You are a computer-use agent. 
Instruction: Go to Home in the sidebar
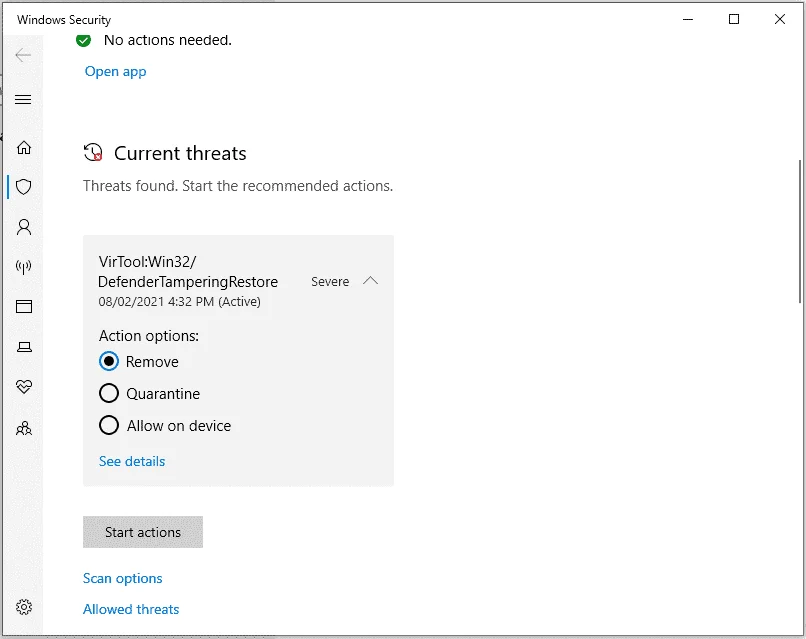point(24,148)
